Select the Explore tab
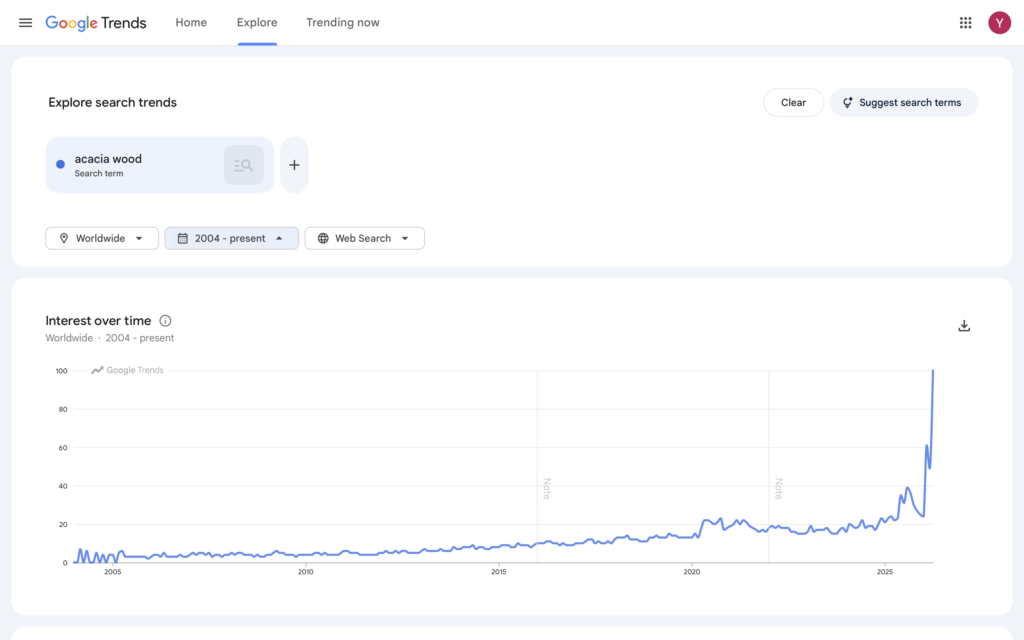1024x640 pixels. pos(257,23)
